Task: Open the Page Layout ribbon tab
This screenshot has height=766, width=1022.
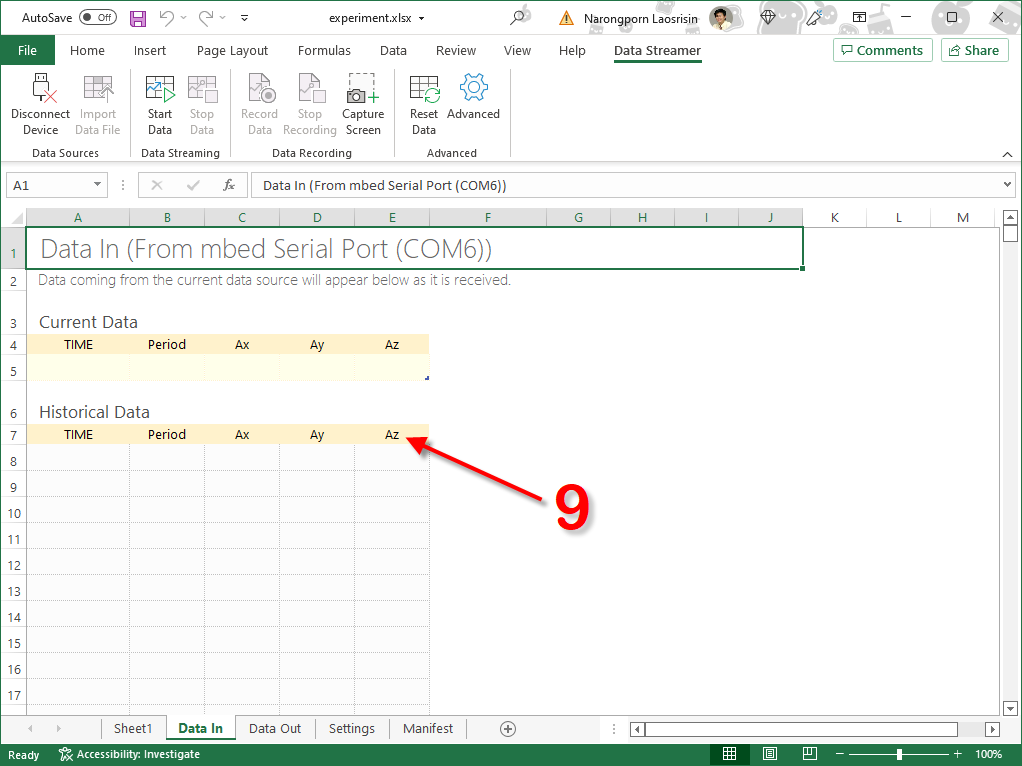Action: pyautogui.click(x=232, y=50)
